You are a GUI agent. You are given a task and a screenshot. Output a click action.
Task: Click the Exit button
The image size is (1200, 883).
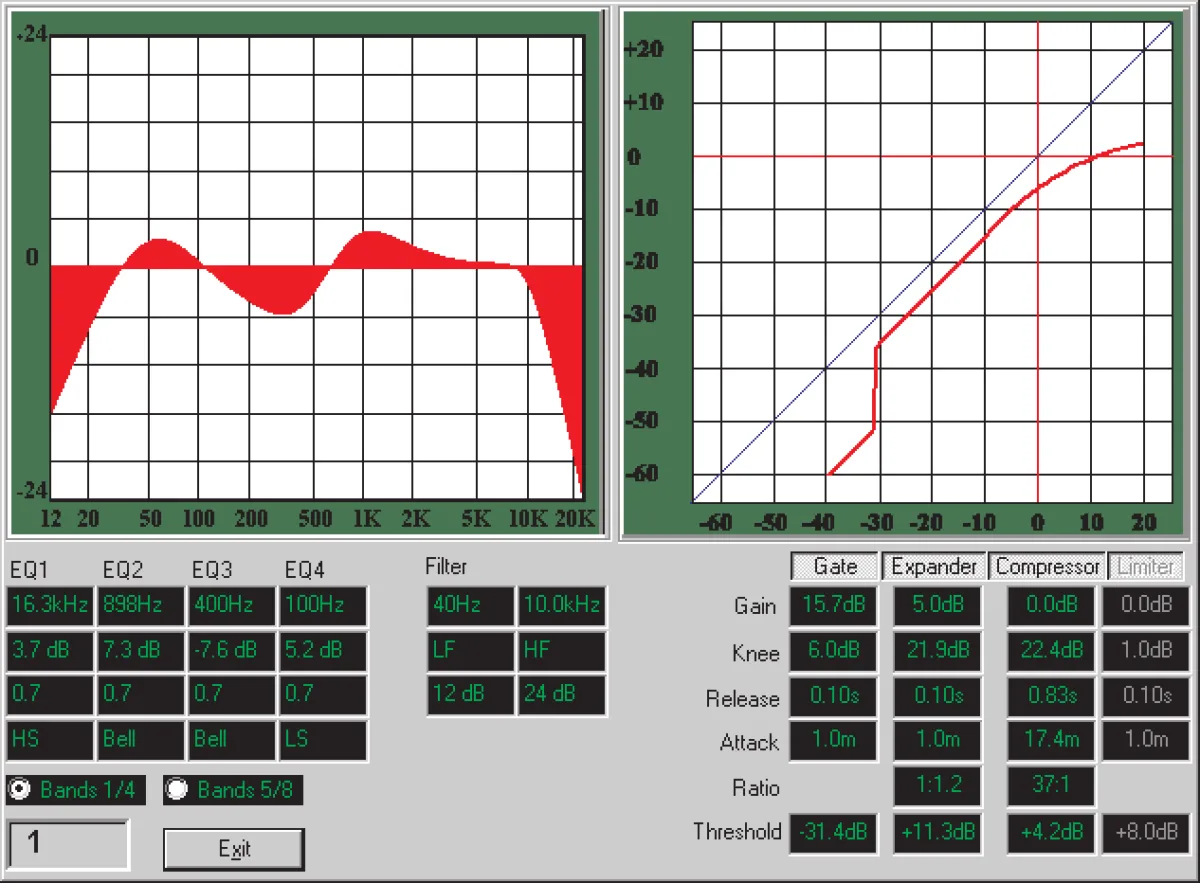pyautogui.click(x=234, y=849)
